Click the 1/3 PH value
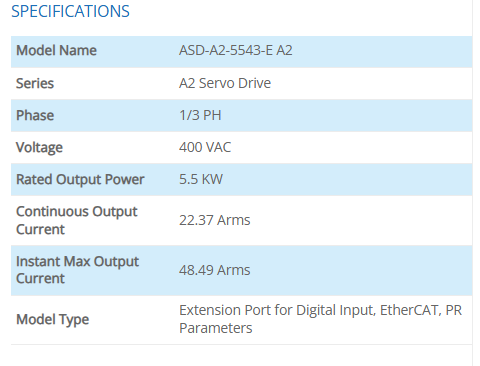This screenshot has width=480, height=366. tap(200, 115)
